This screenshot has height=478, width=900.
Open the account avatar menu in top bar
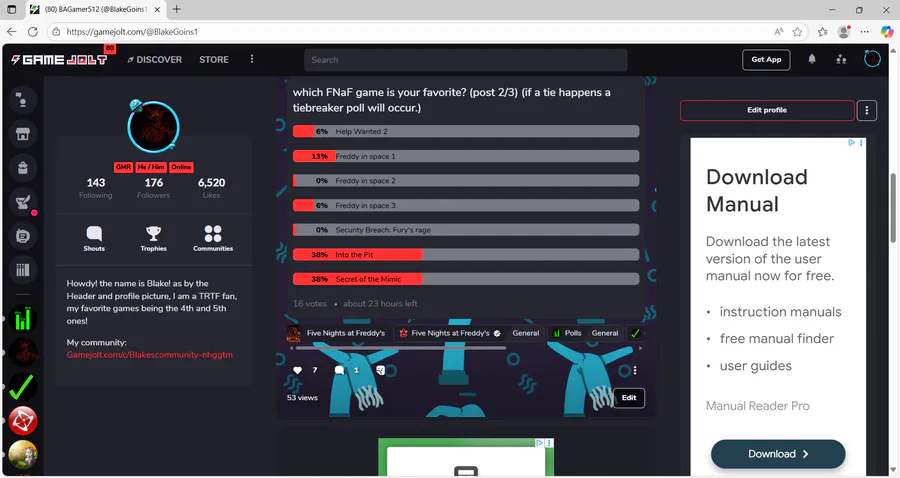(872, 59)
